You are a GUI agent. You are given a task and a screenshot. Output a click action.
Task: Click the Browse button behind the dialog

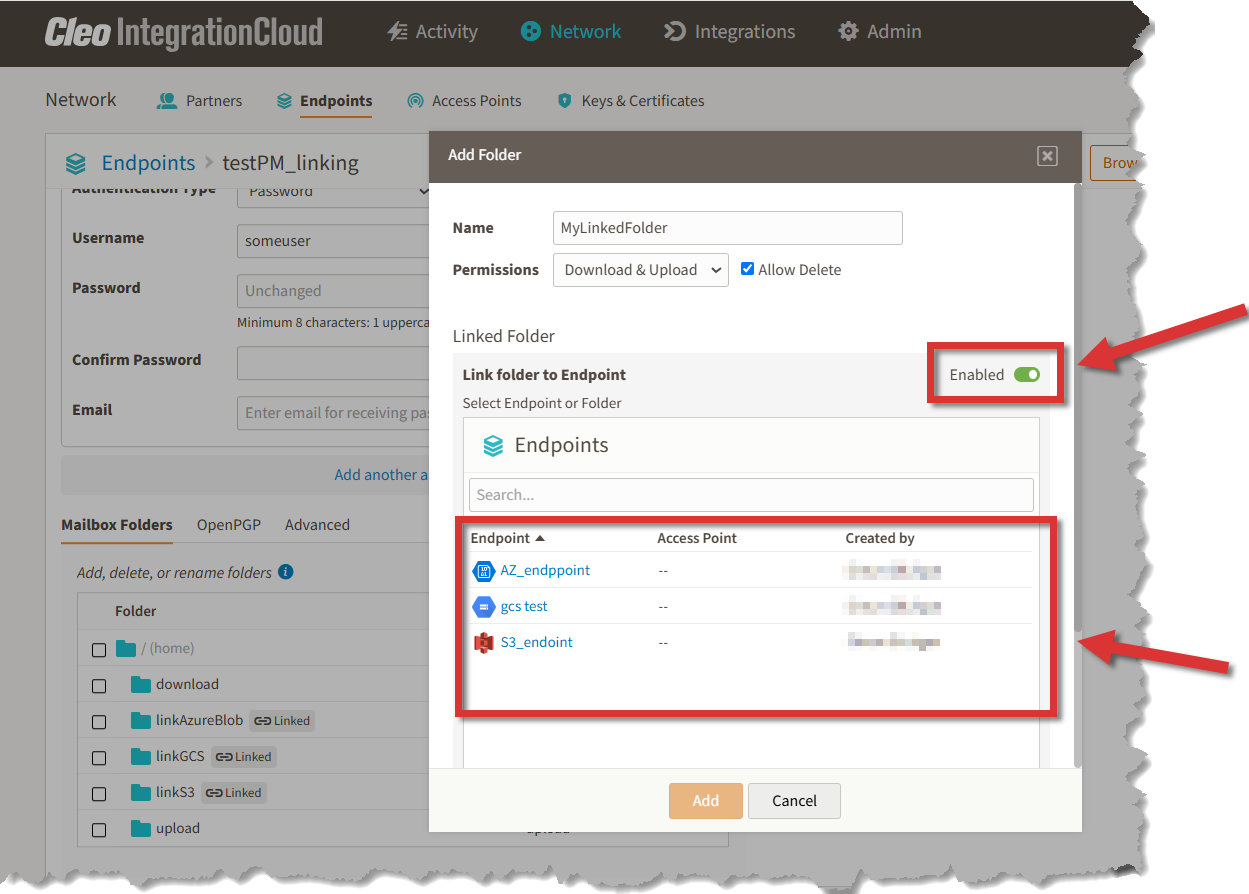1115,163
